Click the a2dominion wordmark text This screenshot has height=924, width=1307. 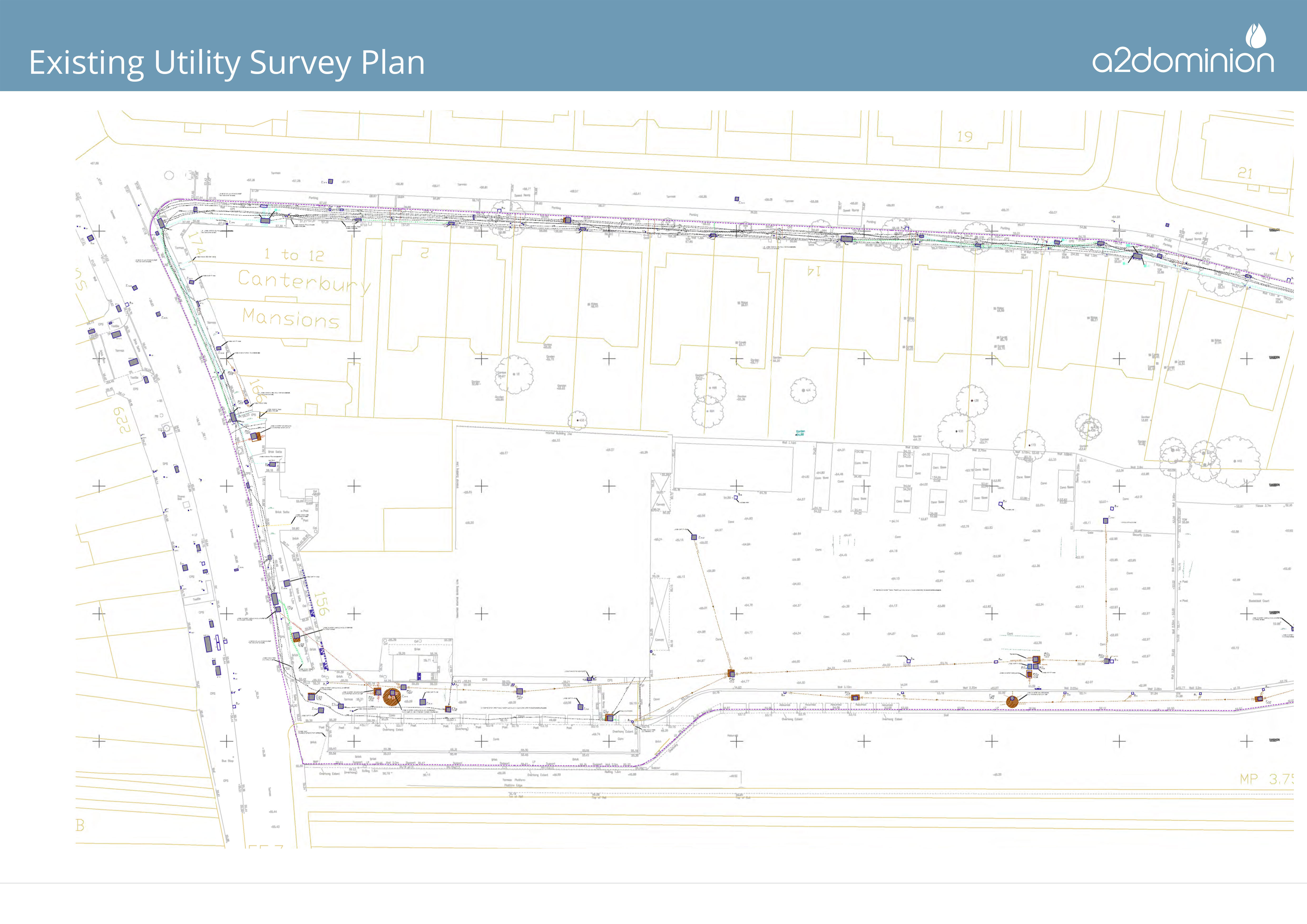[1182, 60]
